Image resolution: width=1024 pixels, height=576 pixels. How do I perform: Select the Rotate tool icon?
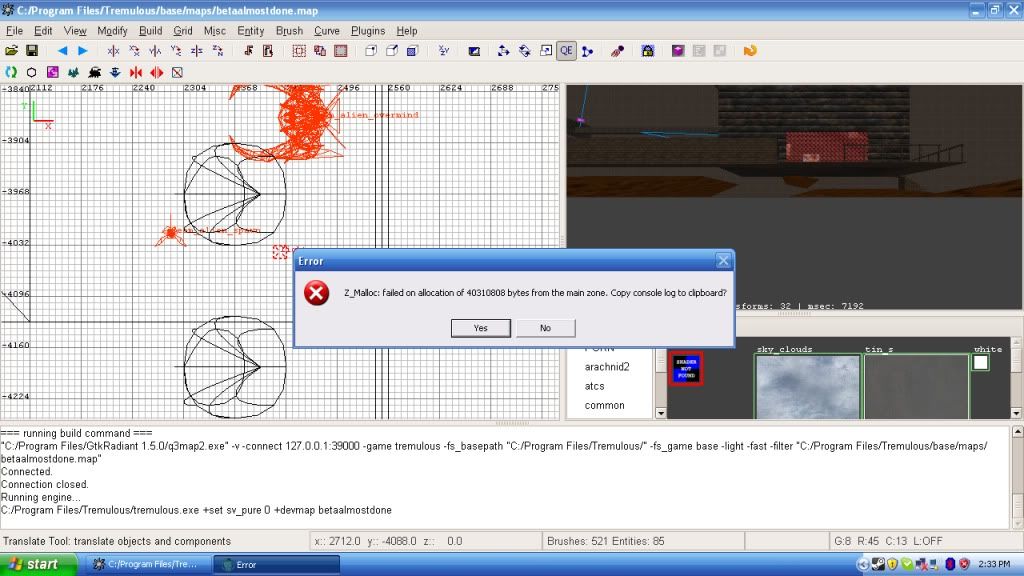click(524, 51)
